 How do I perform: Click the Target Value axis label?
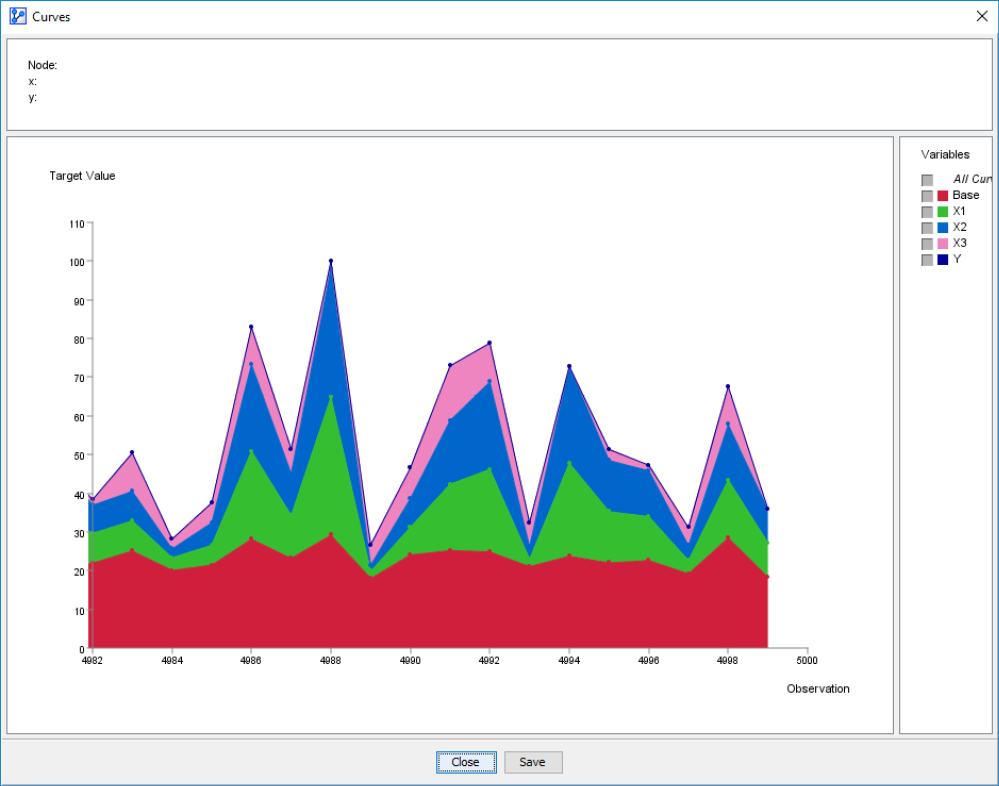coord(82,176)
